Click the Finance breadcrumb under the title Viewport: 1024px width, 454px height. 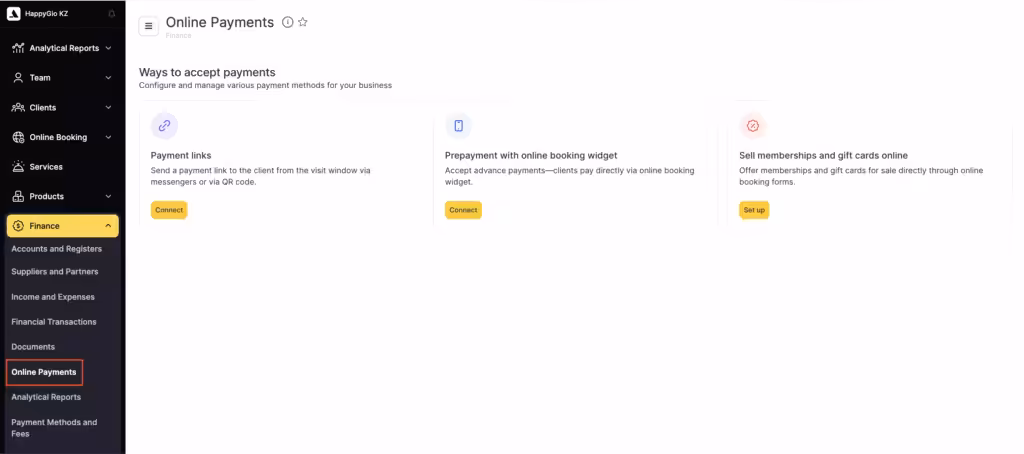(x=178, y=36)
